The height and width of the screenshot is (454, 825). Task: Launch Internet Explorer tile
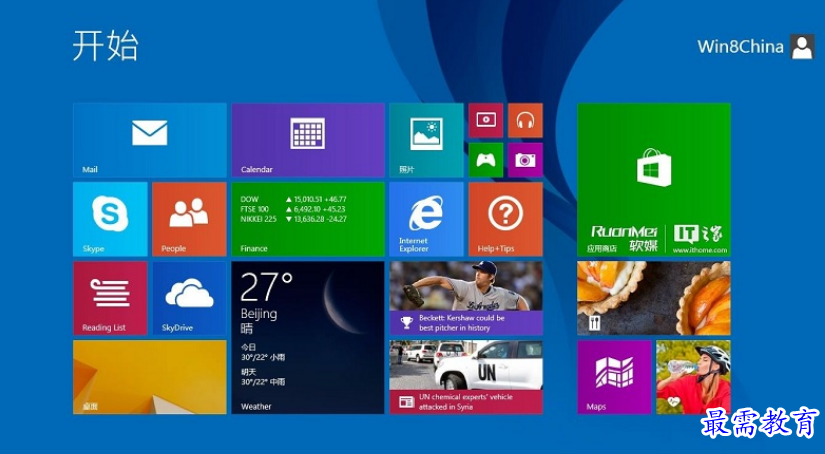tap(426, 219)
